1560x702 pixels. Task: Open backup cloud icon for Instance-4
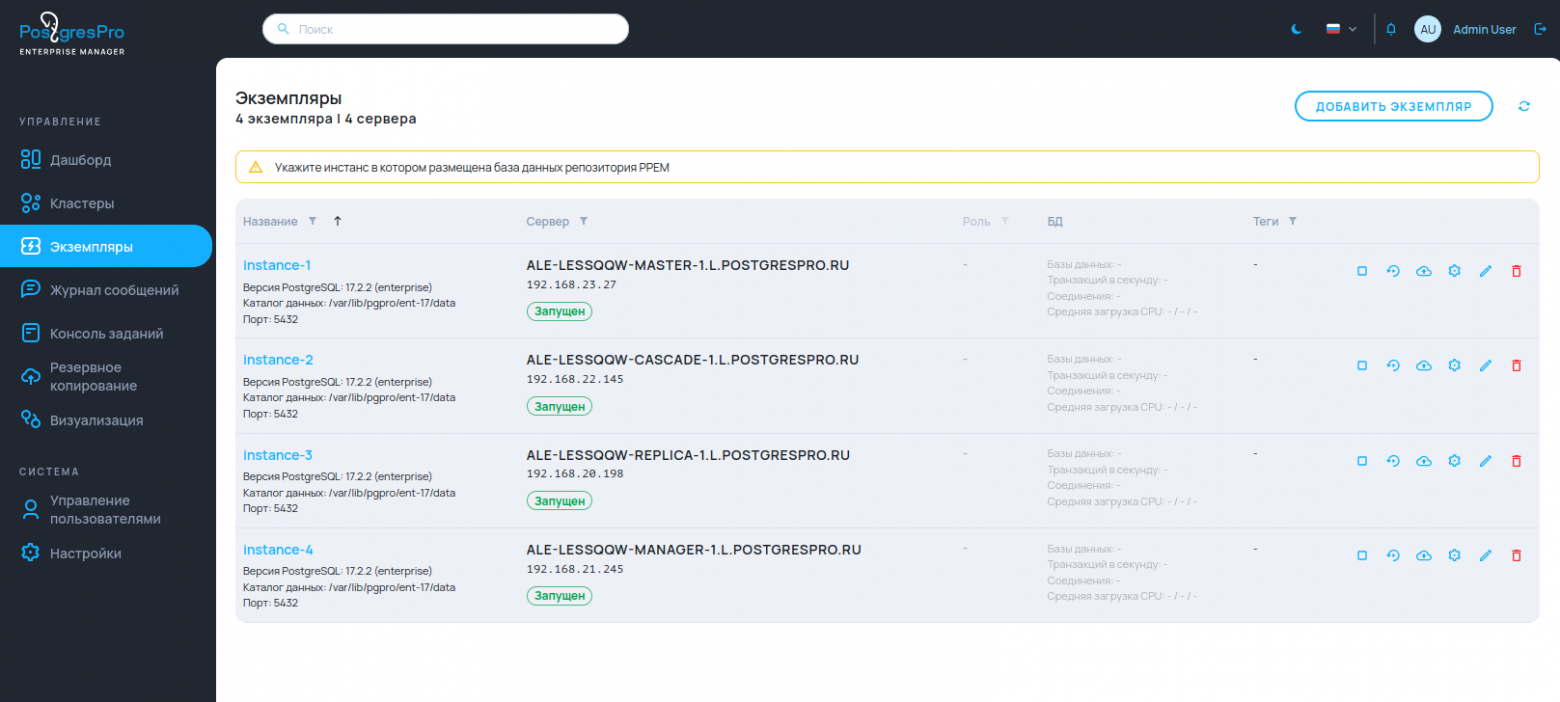click(x=1424, y=555)
